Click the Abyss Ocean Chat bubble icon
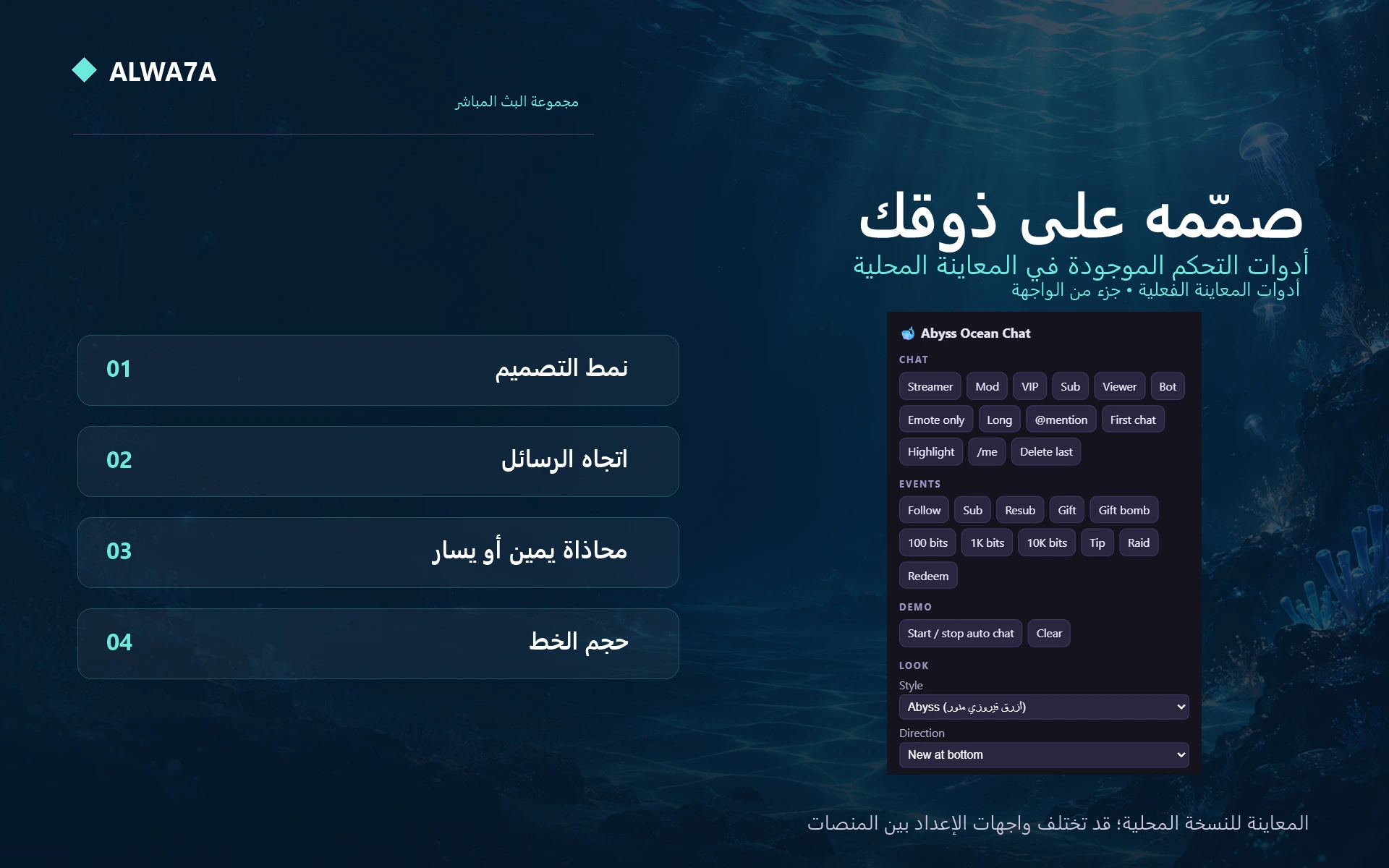Screen dimensions: 1389x868 (907, 333)
